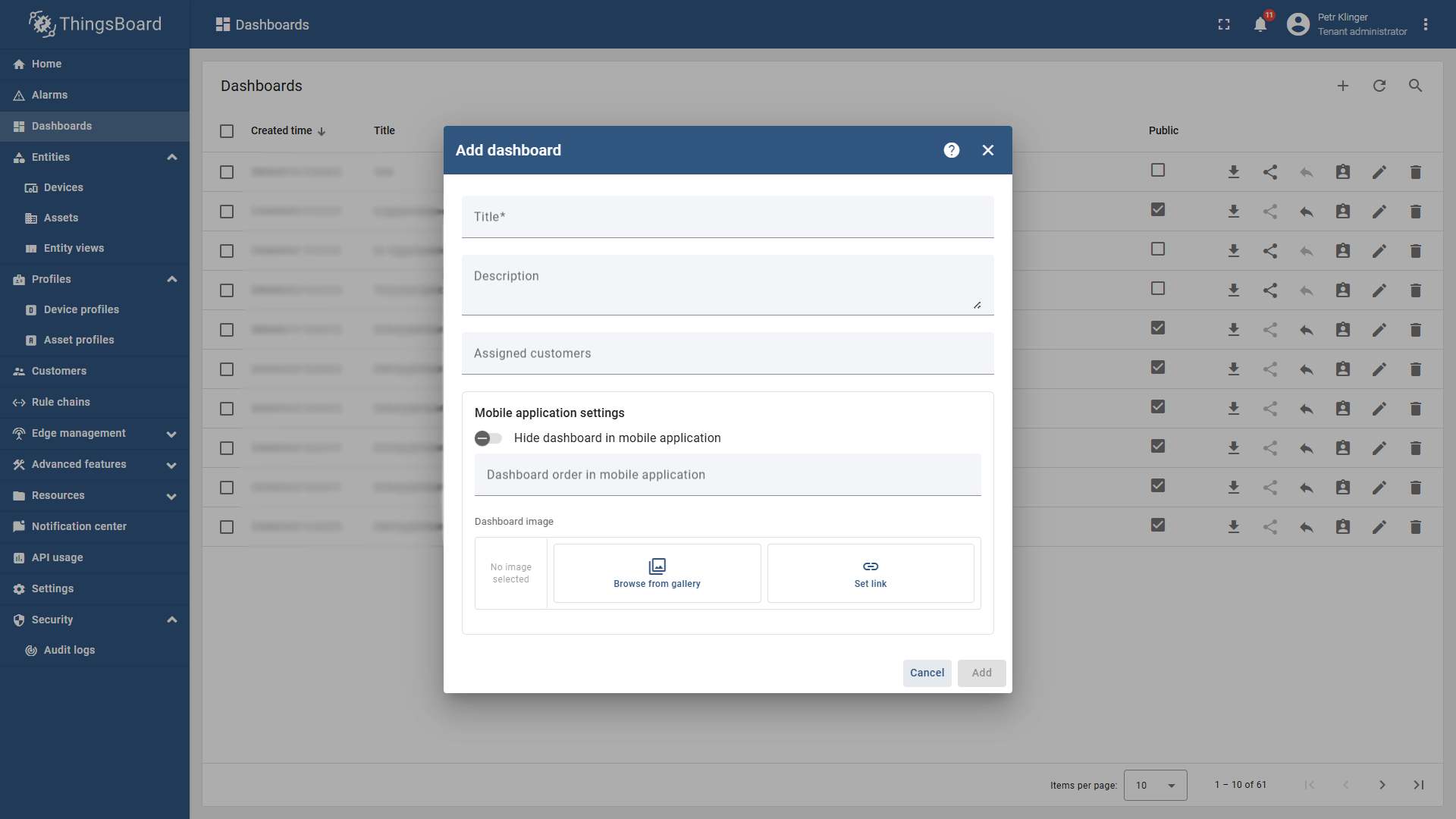Open the fullscreen toggle icon in the header

pyautogui.click(x=1223, y=24)
